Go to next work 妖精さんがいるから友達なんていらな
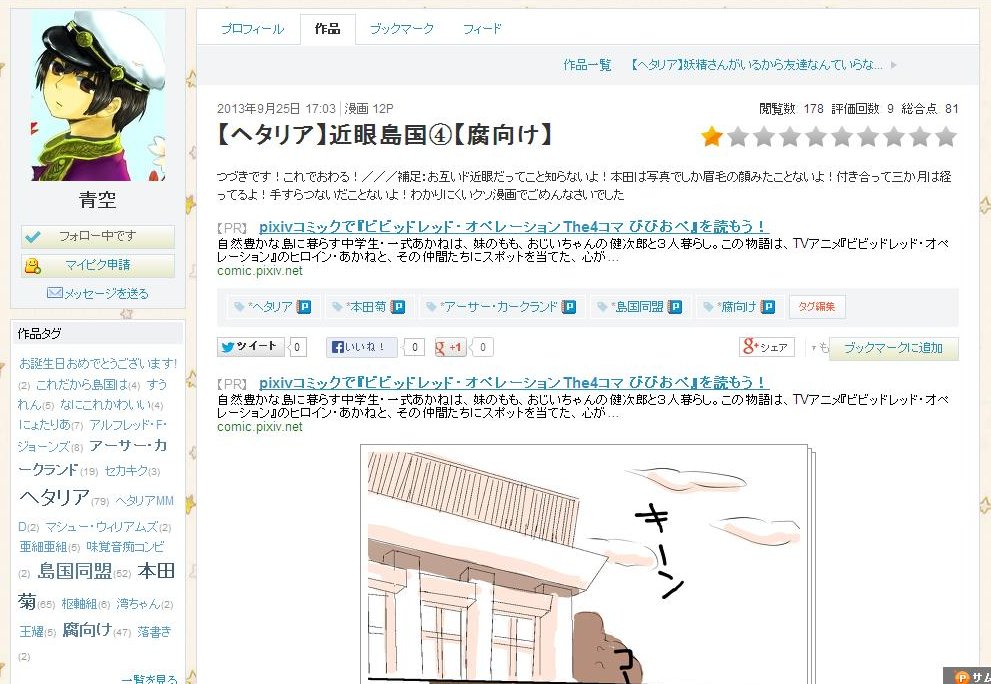Image resolution: width=991 pixels, height=684 pixels. (x=756, y=65)
